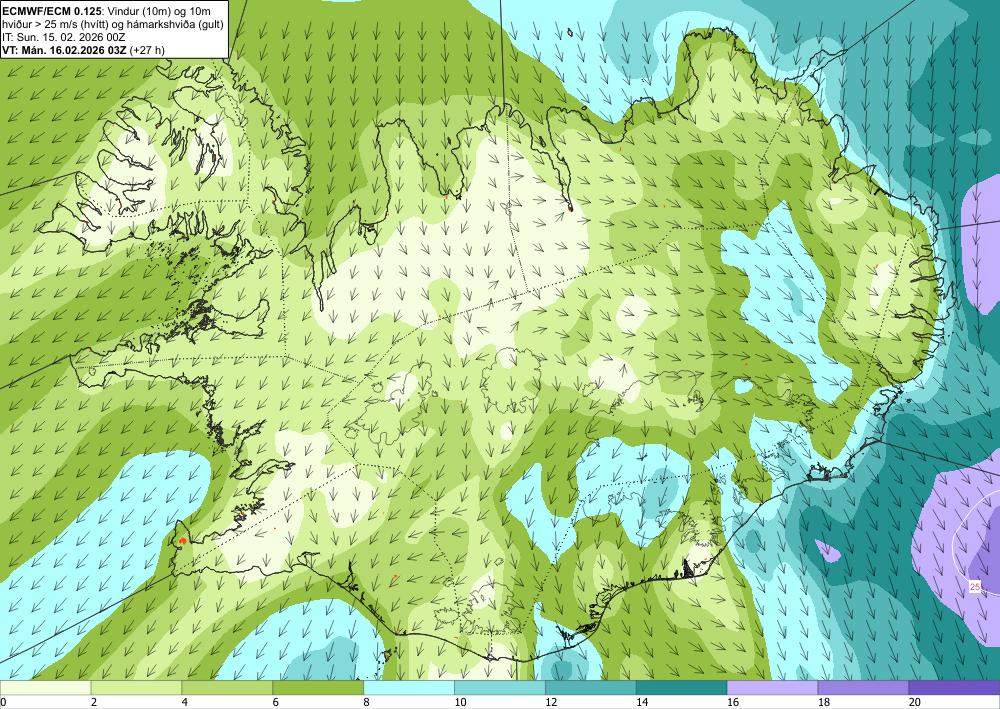Click the darker green 6–8 m/s legend swatch

(318, 688)
